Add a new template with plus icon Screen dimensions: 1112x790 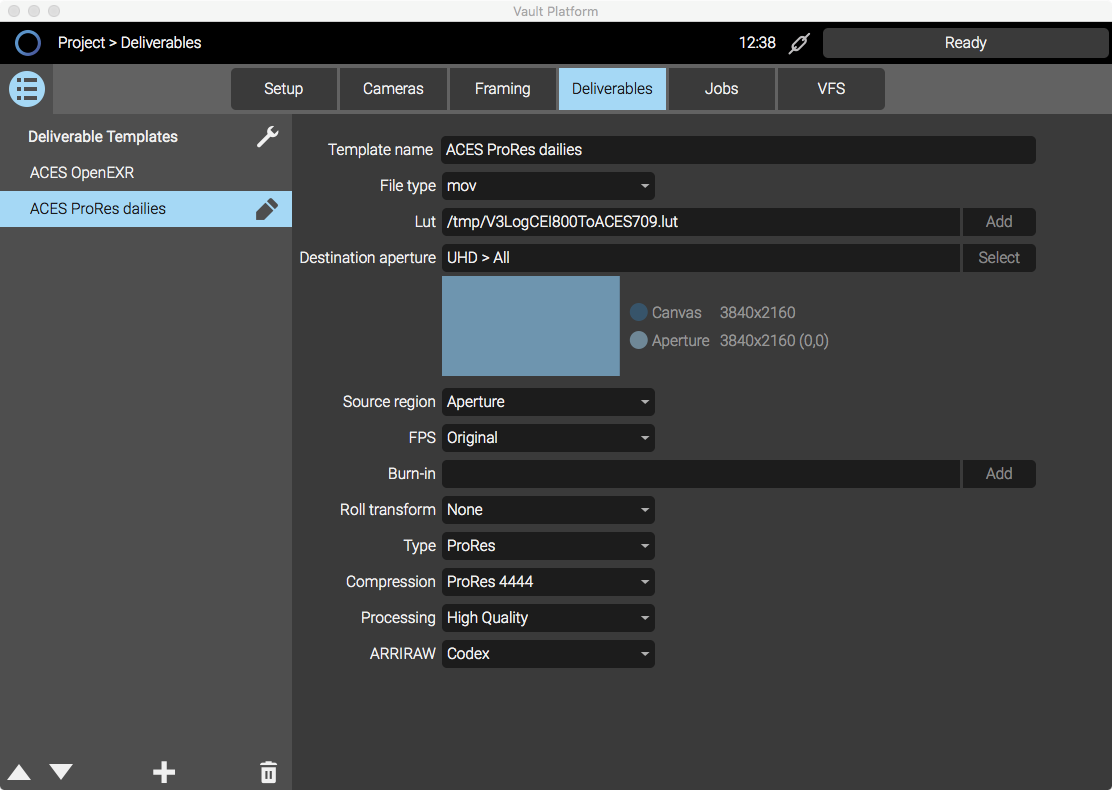[x=164, y=772]
